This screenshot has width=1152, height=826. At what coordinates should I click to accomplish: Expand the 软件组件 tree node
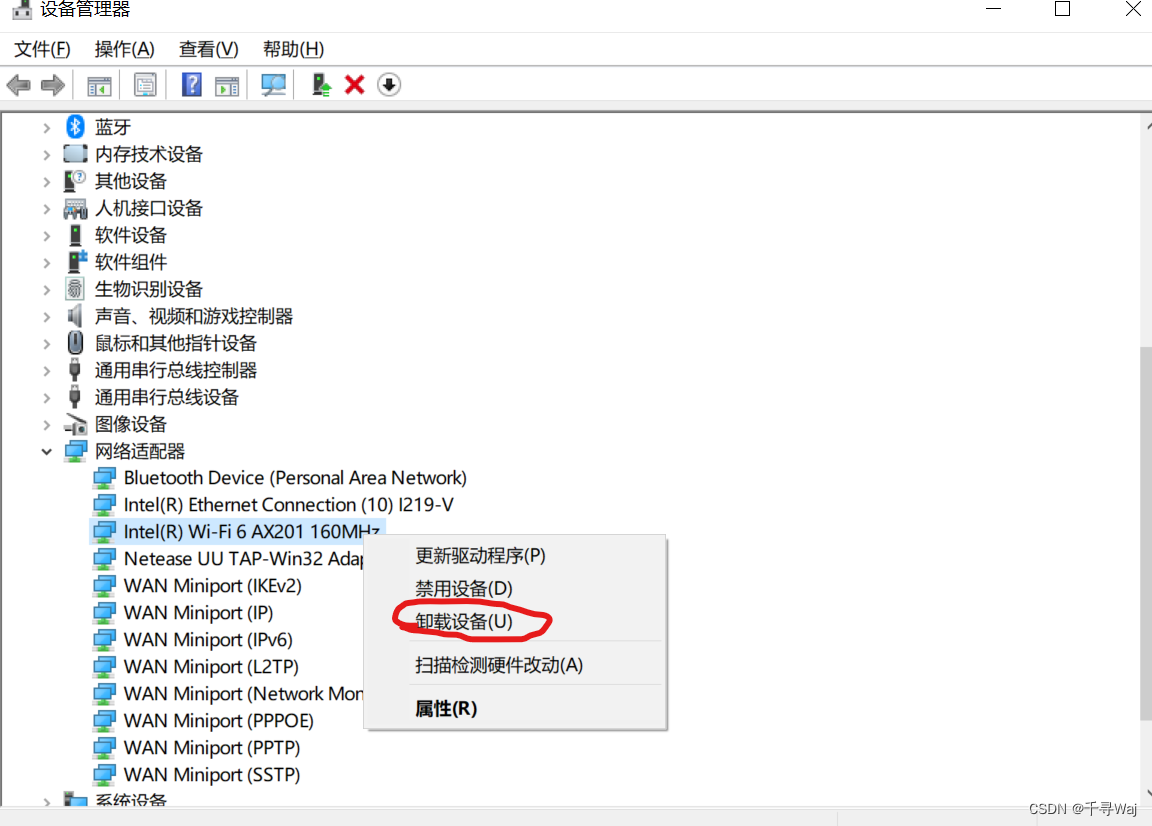pyautogui.click(x=46, y=263)
